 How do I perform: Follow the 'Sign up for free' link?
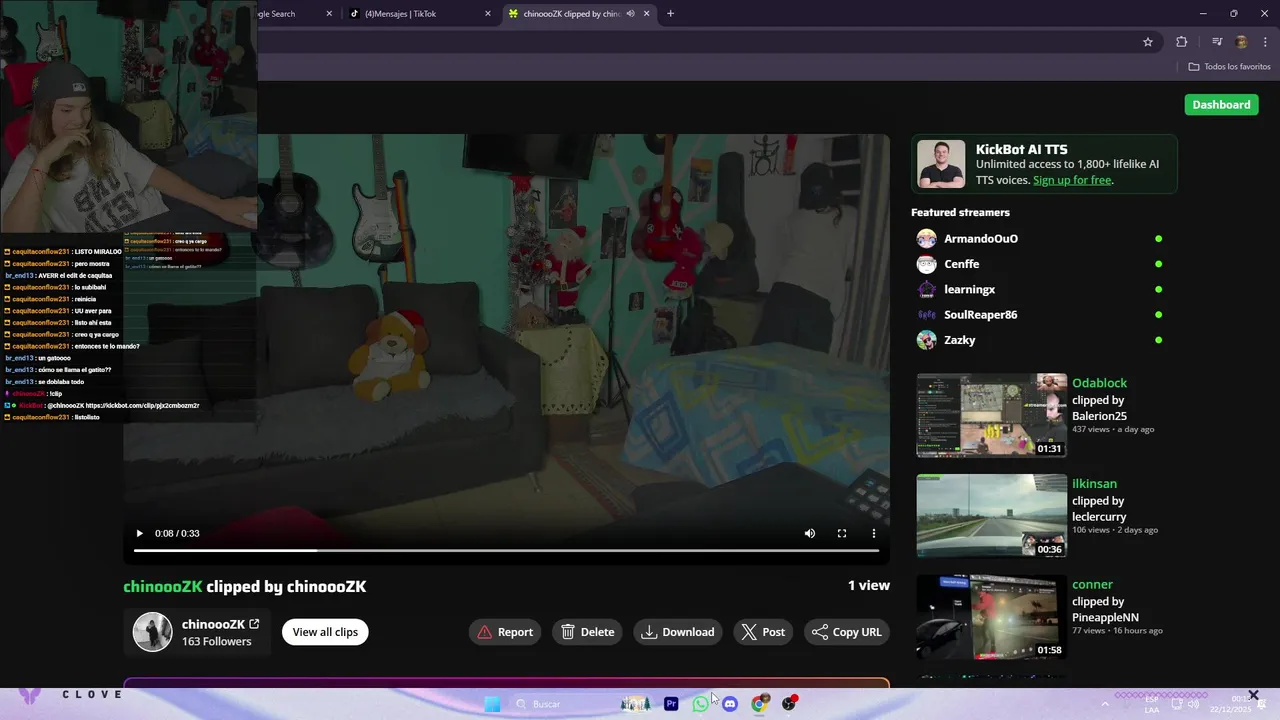click(1072, 180)
